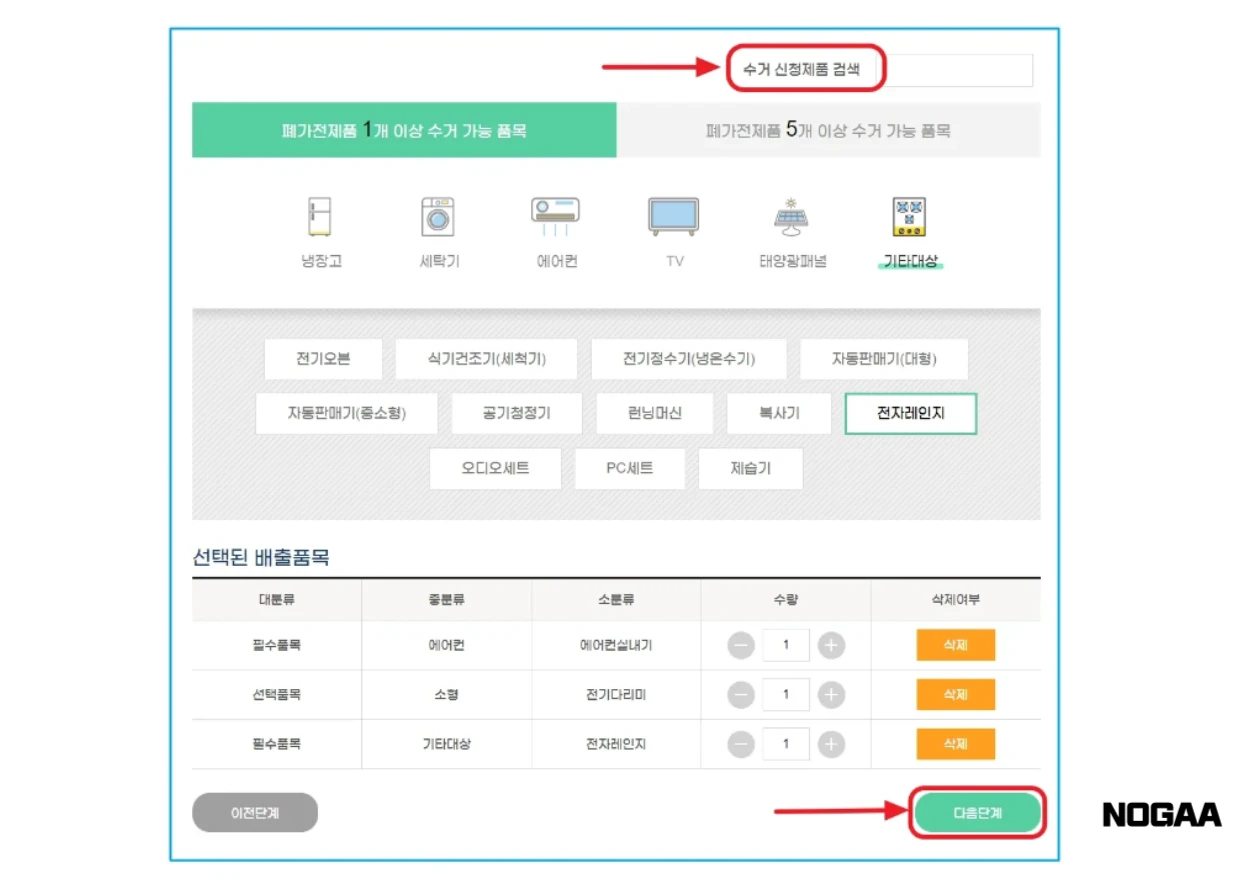Select the PC세트 item option
Viewport: 1260px width, 891px height.
point(629,468)
